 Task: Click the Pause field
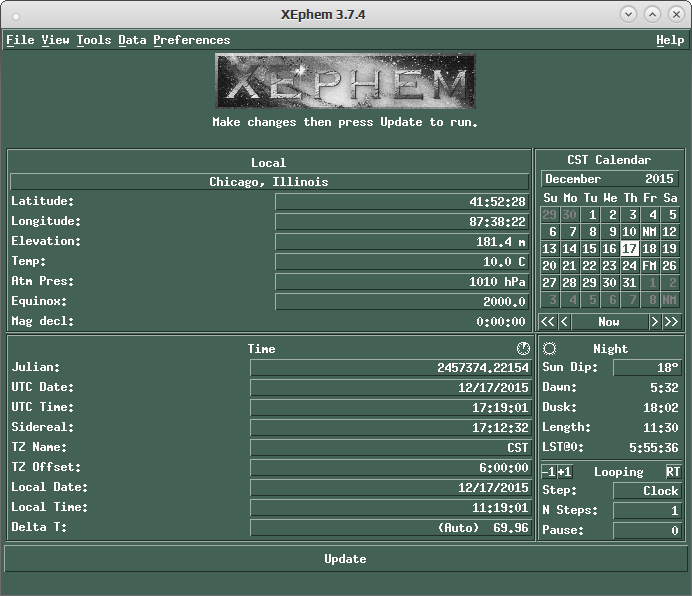tap(647, 530)
